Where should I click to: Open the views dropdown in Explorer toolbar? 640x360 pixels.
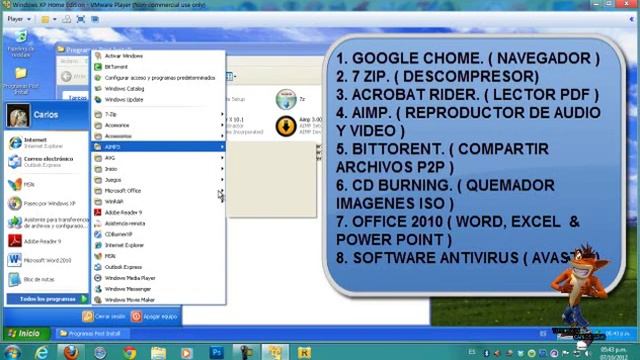coord(231,76)
